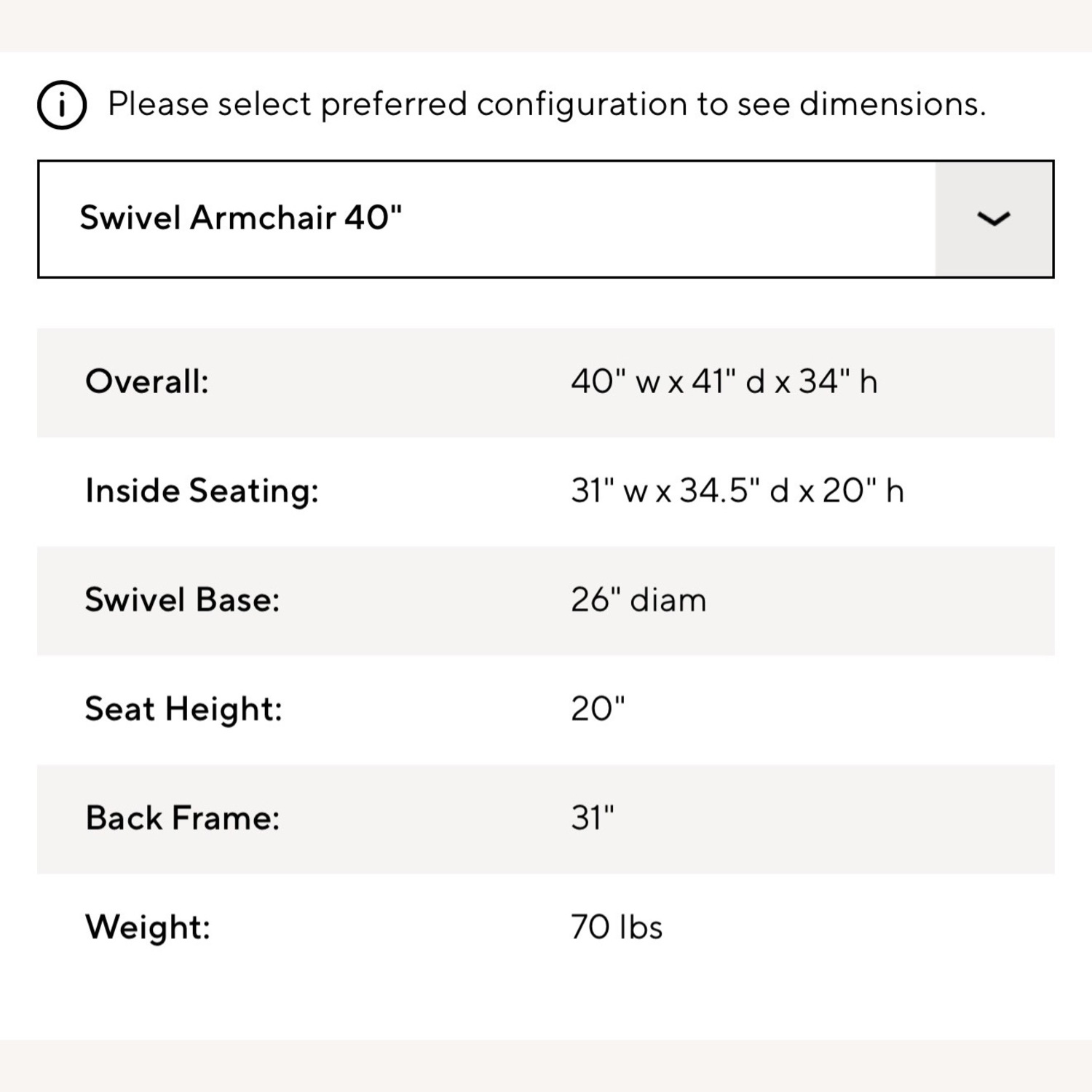Click the Overall dimensions row label
The width and height of the screenshot is (1092, 1092).
pyautogui.click(x=147, y=381)
